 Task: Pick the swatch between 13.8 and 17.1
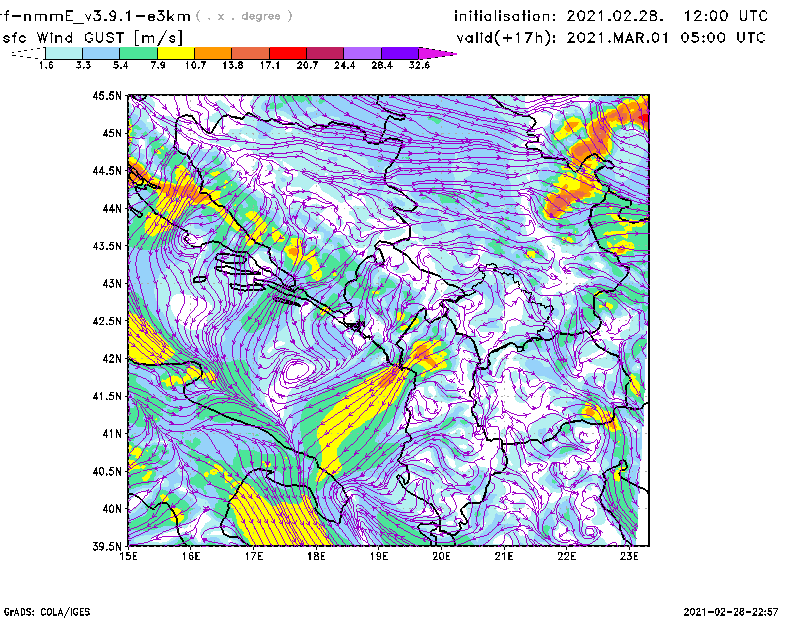(x=251, y=53)
